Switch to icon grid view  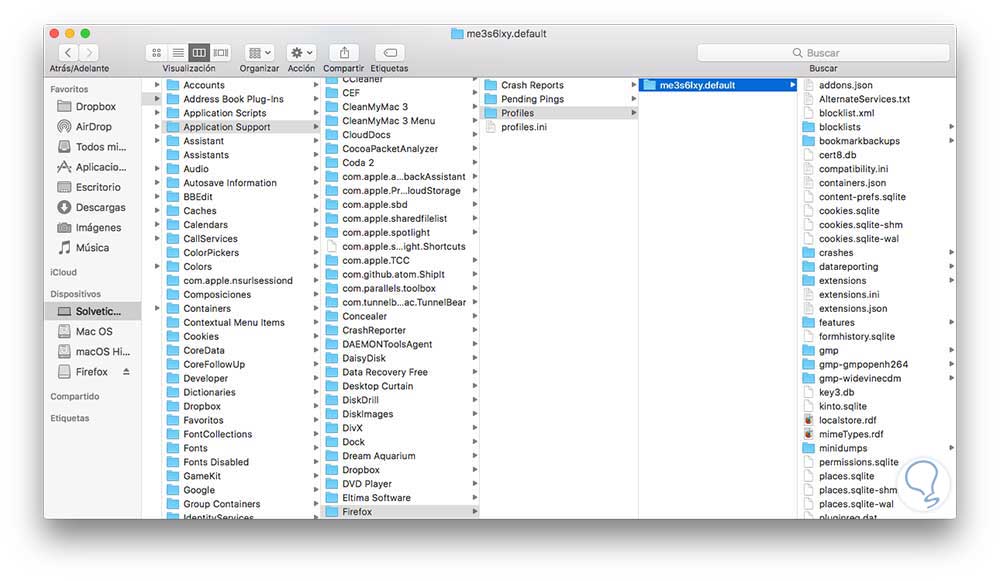[x=156, y=53]
